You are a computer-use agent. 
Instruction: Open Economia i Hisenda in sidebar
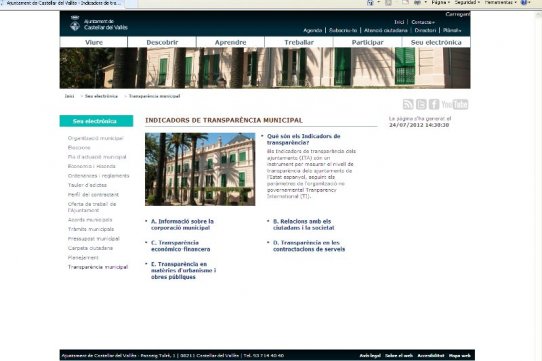point(92,166)
